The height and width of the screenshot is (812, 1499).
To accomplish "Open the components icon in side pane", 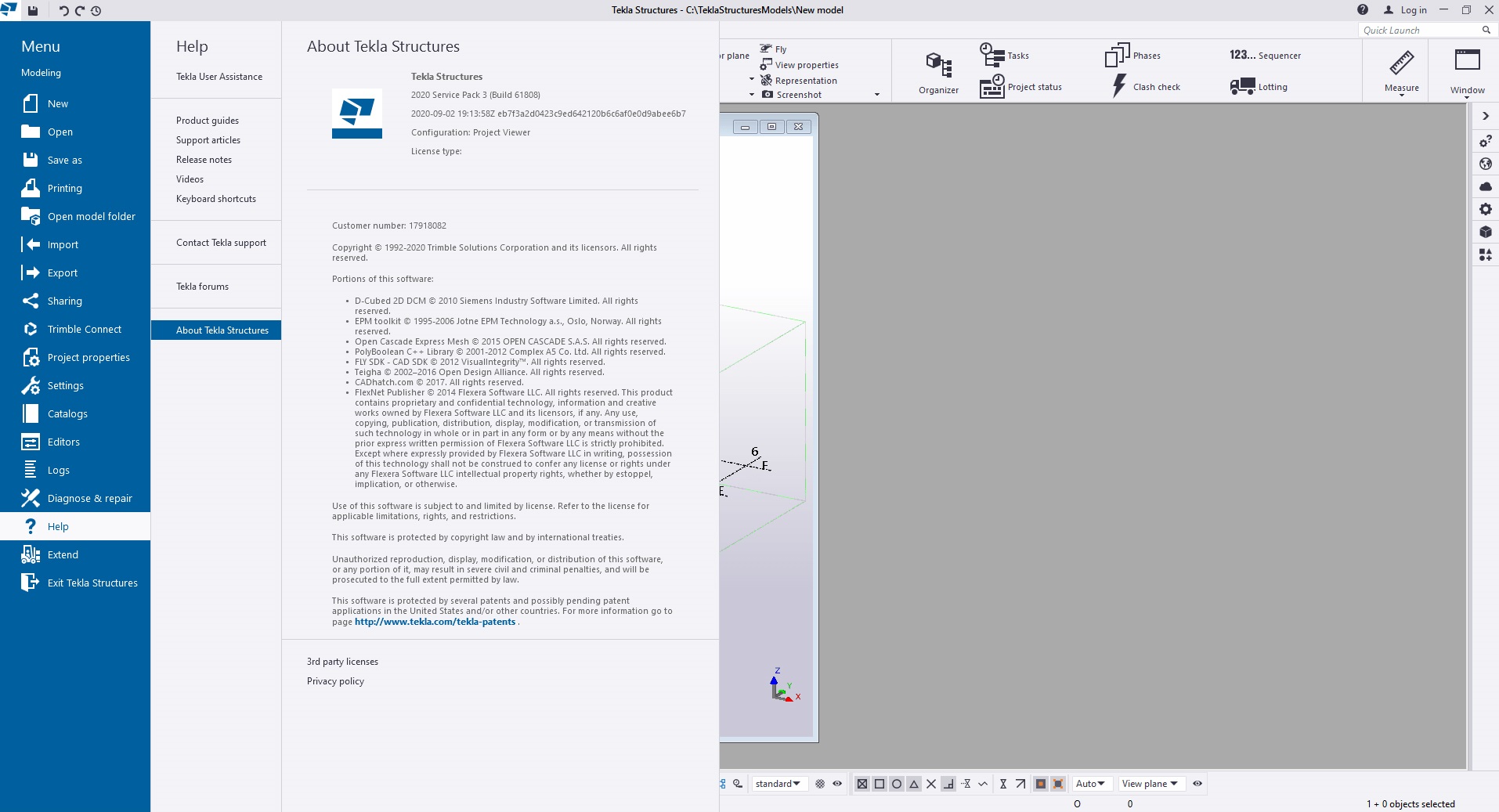I will [x=1485, y=254].
